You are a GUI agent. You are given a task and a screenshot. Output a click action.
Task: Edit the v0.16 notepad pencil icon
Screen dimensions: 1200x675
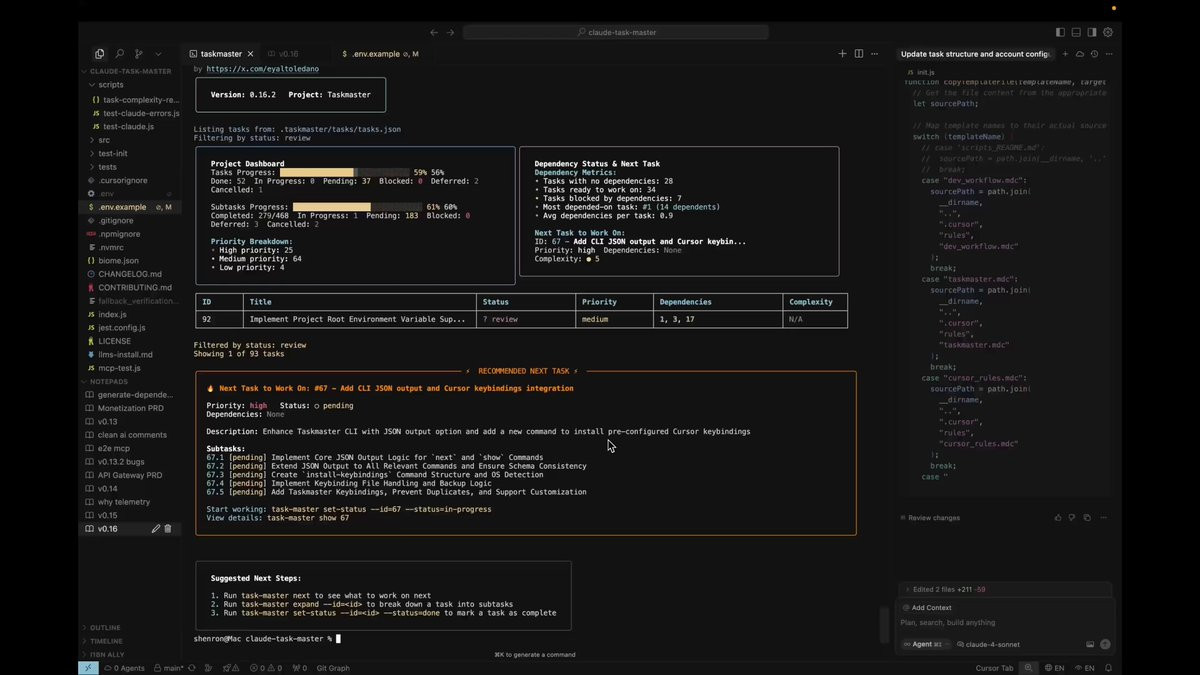(x=156, y=529)
